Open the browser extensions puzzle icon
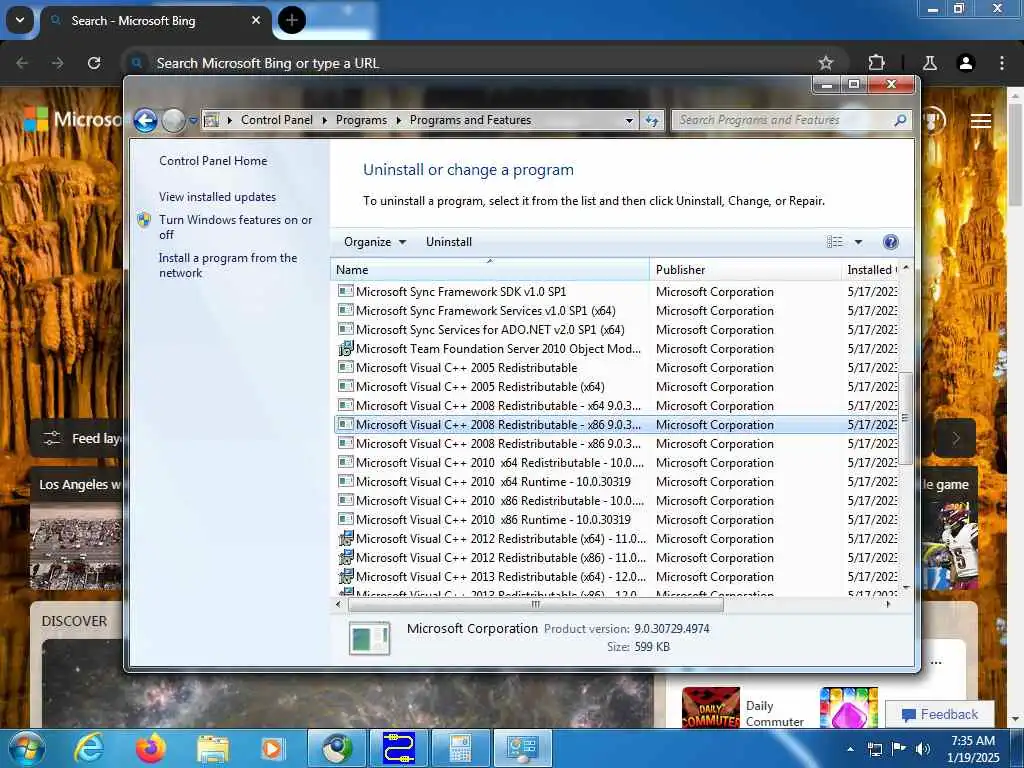Viewport: 1024px width, 768px height. (x=876, y=63)
